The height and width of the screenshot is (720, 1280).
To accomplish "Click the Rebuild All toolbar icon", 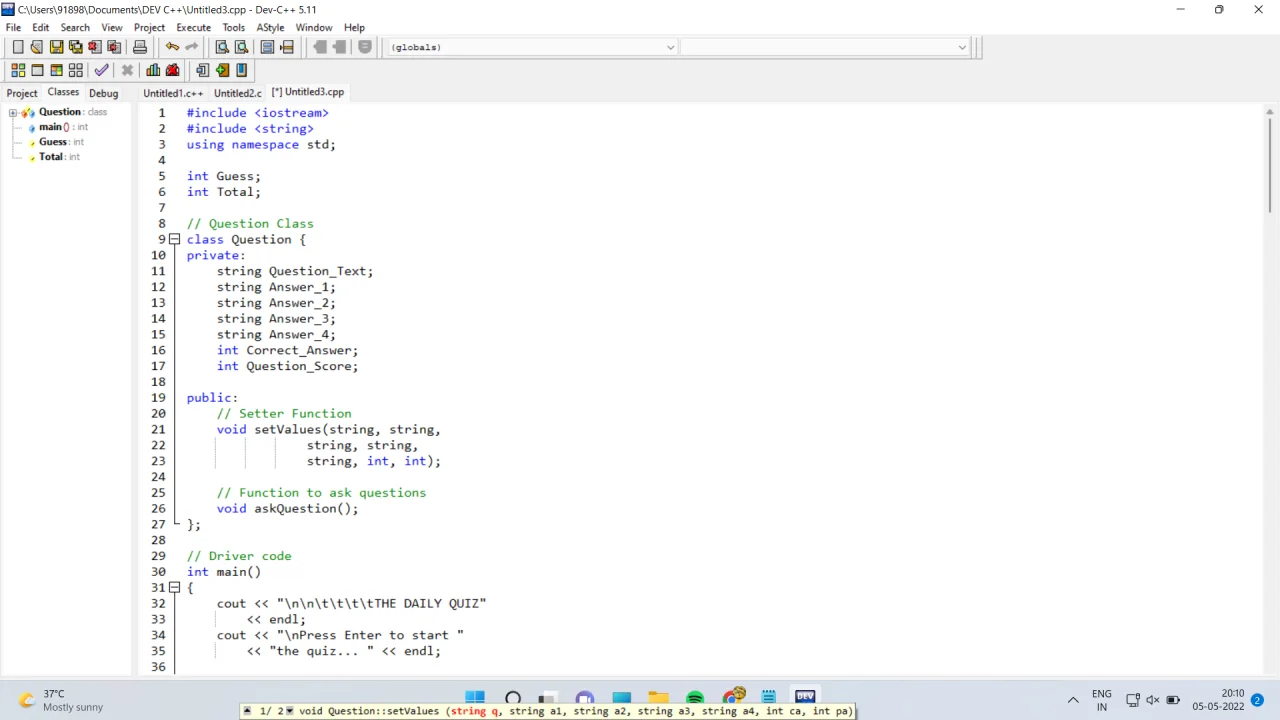I will tap(75, 70).
